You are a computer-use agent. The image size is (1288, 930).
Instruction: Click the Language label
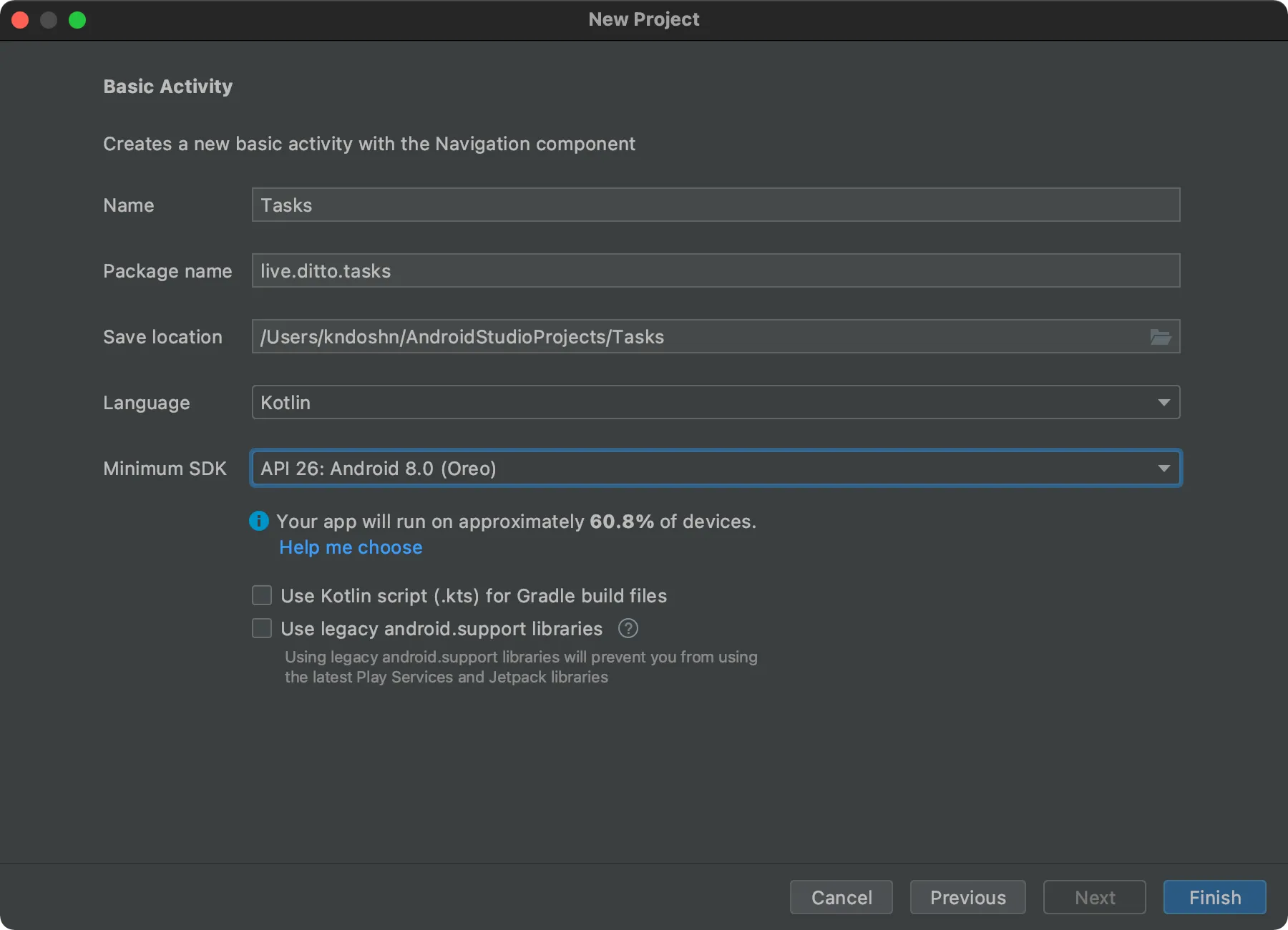[x=147, y=403]
